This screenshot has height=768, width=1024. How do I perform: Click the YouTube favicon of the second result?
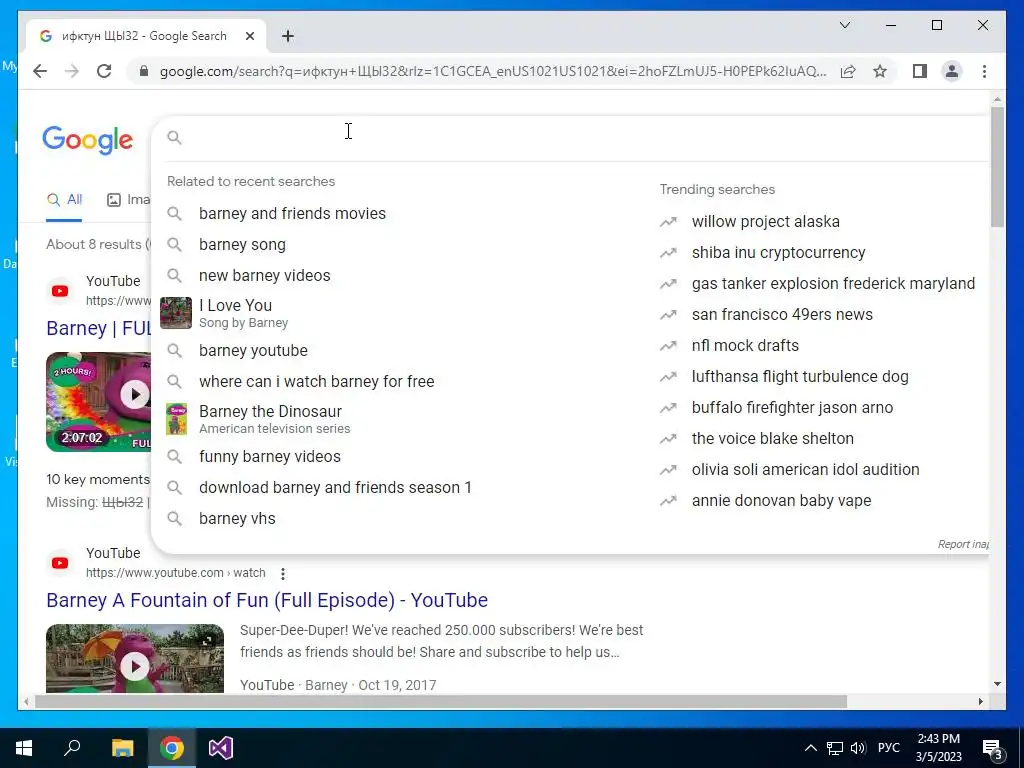(60, 563)
